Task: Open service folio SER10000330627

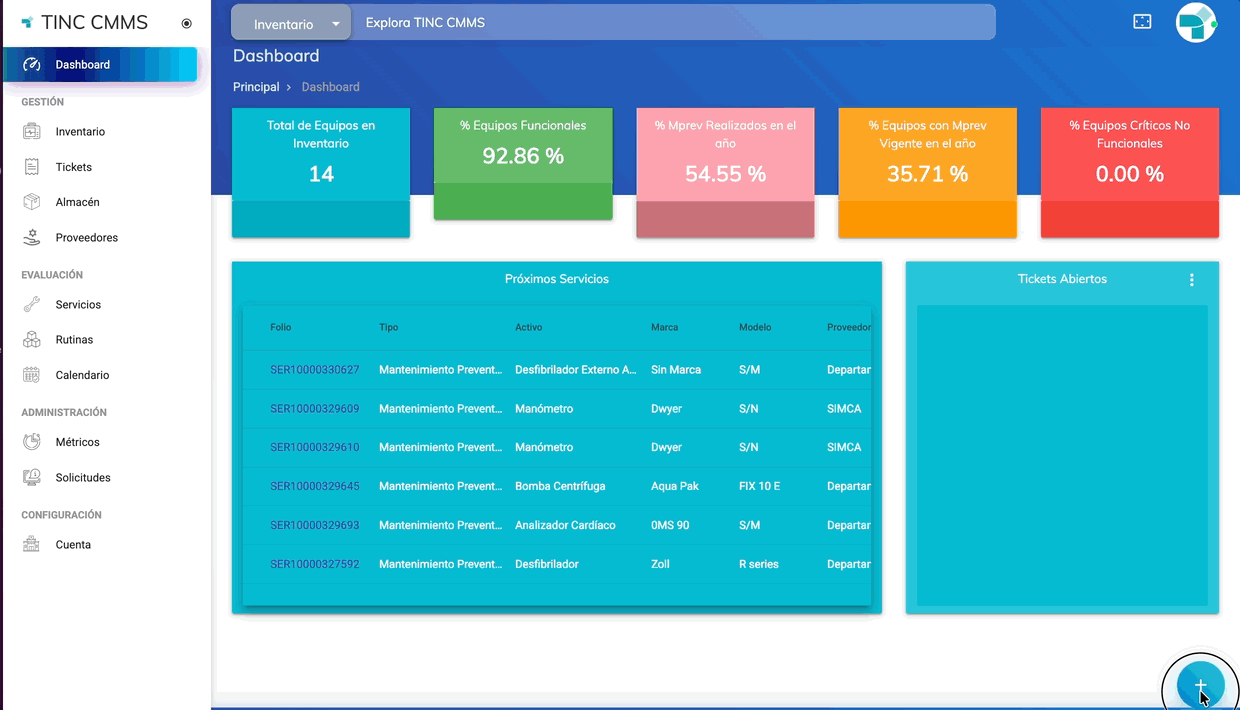Action: [x=314, y=370]
